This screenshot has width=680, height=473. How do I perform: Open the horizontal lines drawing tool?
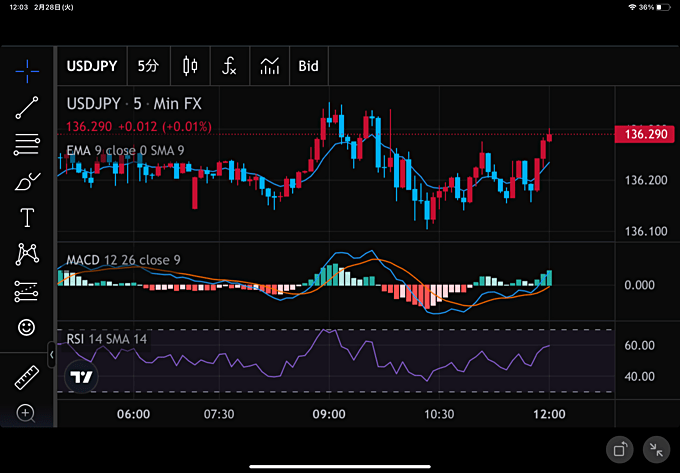(27, 144)
